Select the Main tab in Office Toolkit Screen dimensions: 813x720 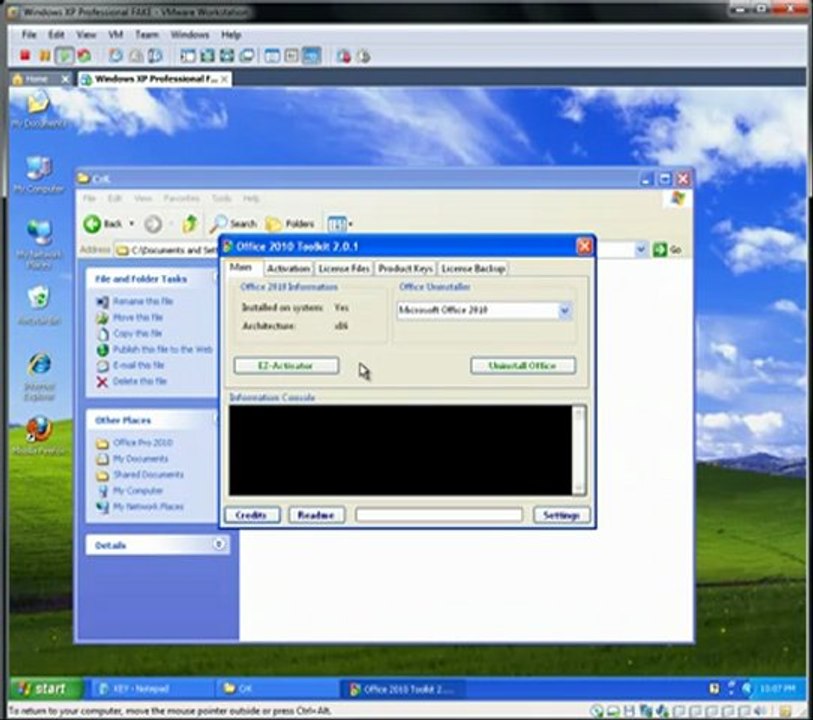pos(241,267)
